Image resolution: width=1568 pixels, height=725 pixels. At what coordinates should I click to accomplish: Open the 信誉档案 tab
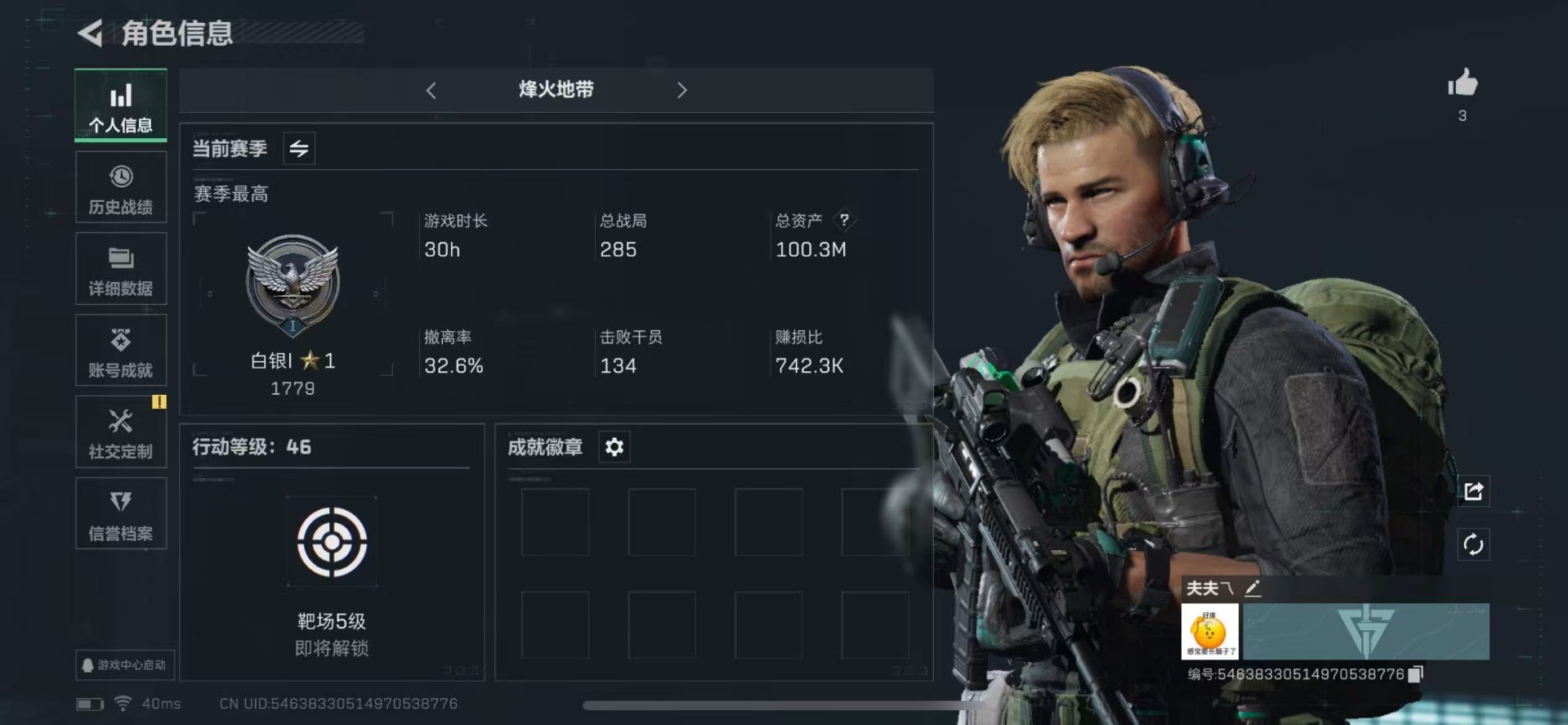121,513
